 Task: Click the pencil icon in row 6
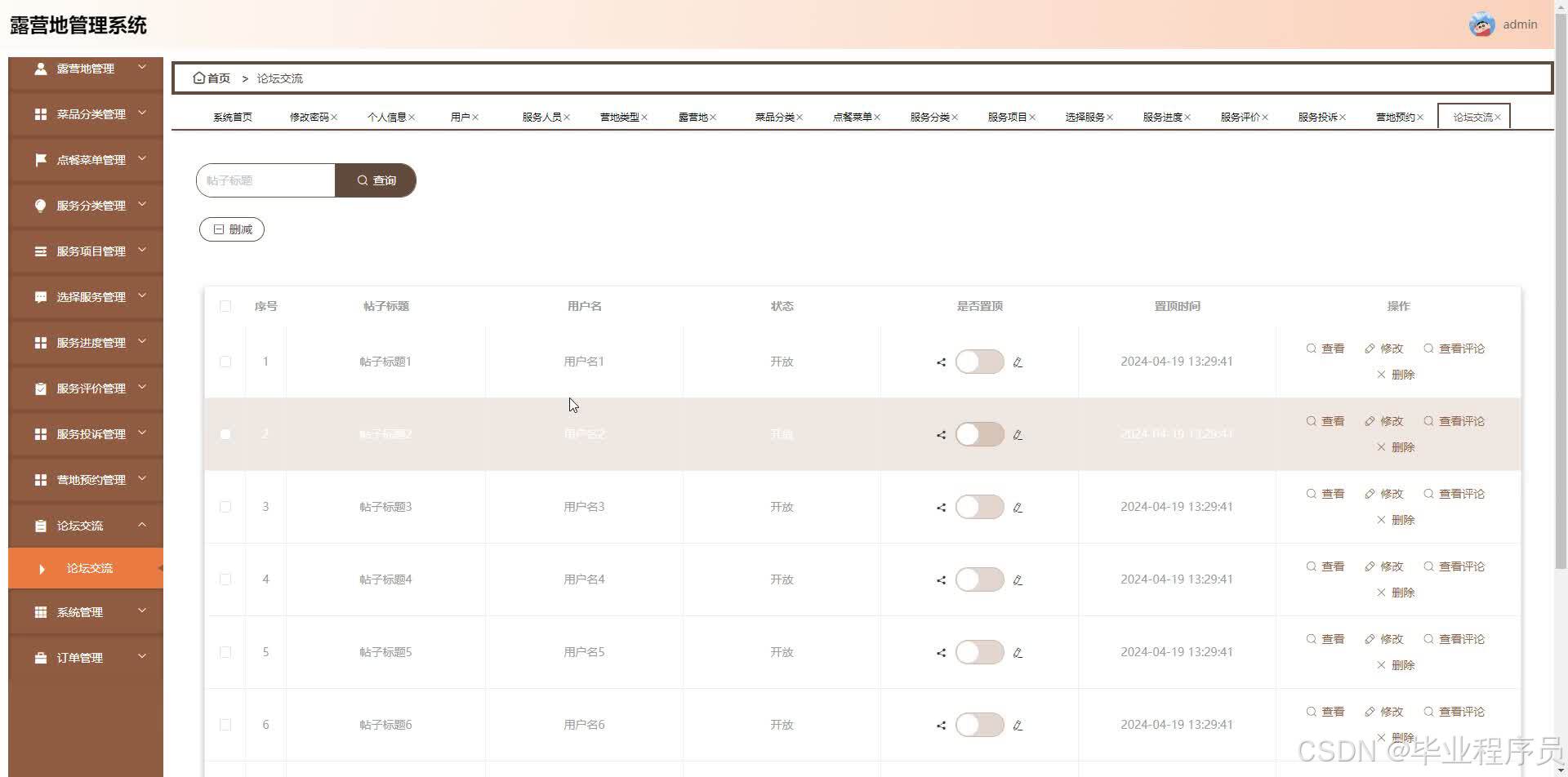coord(1018,726)
